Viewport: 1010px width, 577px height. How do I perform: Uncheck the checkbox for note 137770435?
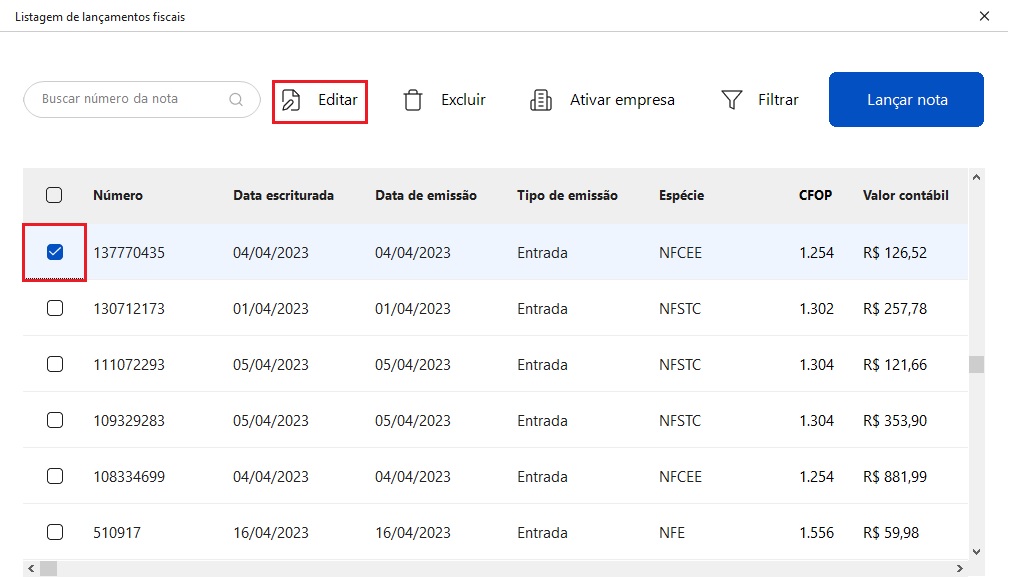pyautogui.click(x=55, y=252)
